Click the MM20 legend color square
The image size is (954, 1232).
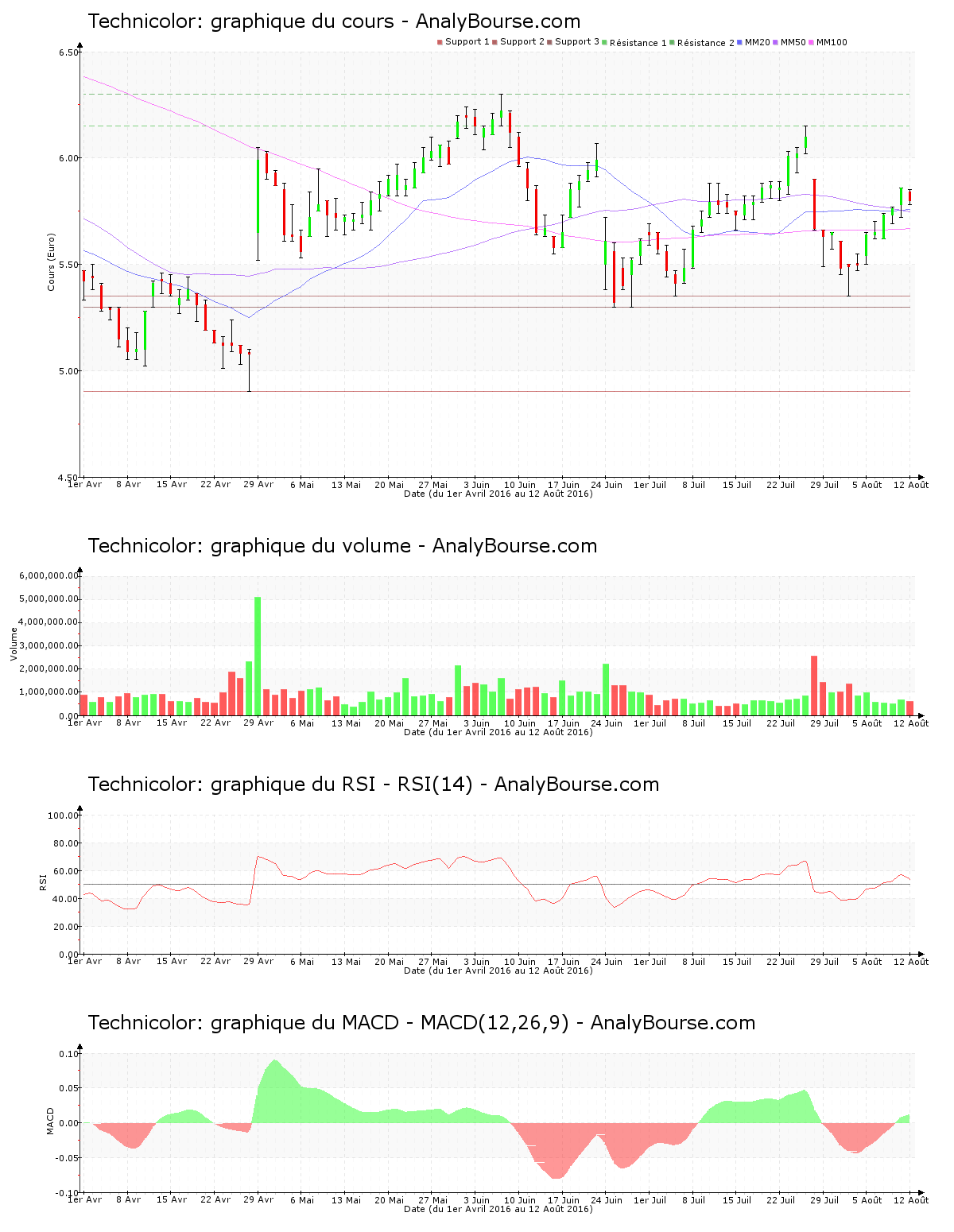(x=740, y=42)
